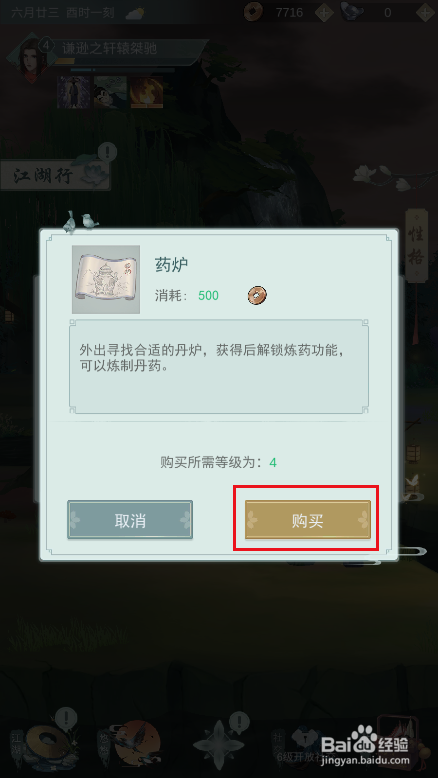This screenshot has width=438, height=778.
Task: Open the crane and sun menu icon
Action: pos(135,739)
